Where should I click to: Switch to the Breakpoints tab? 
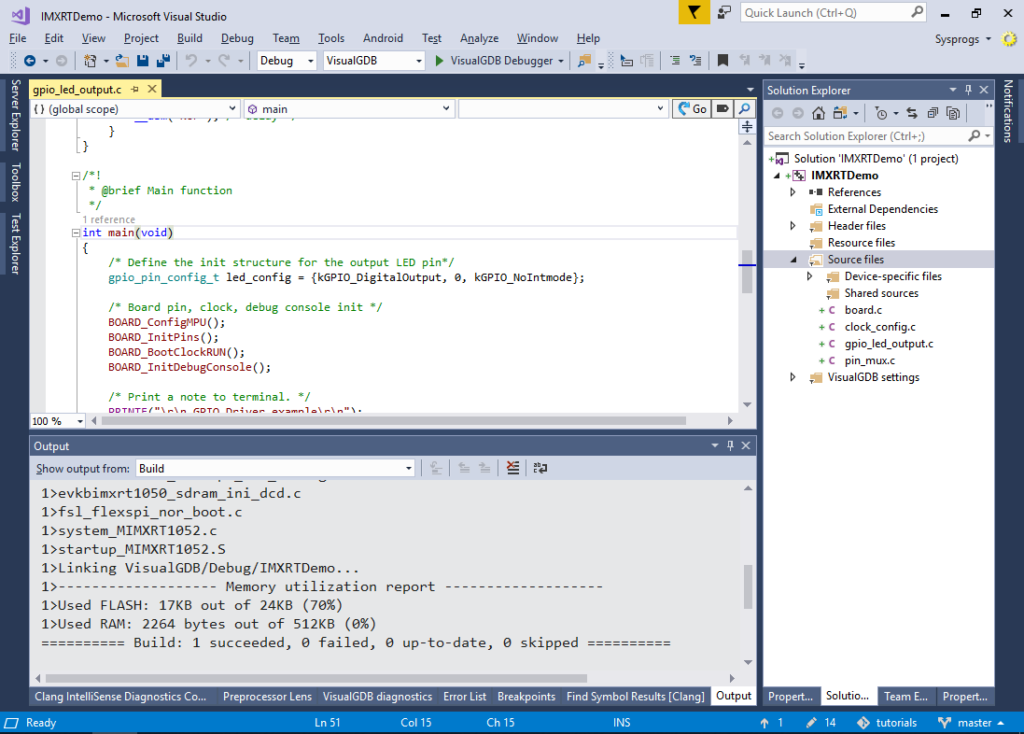coord(526,696)
